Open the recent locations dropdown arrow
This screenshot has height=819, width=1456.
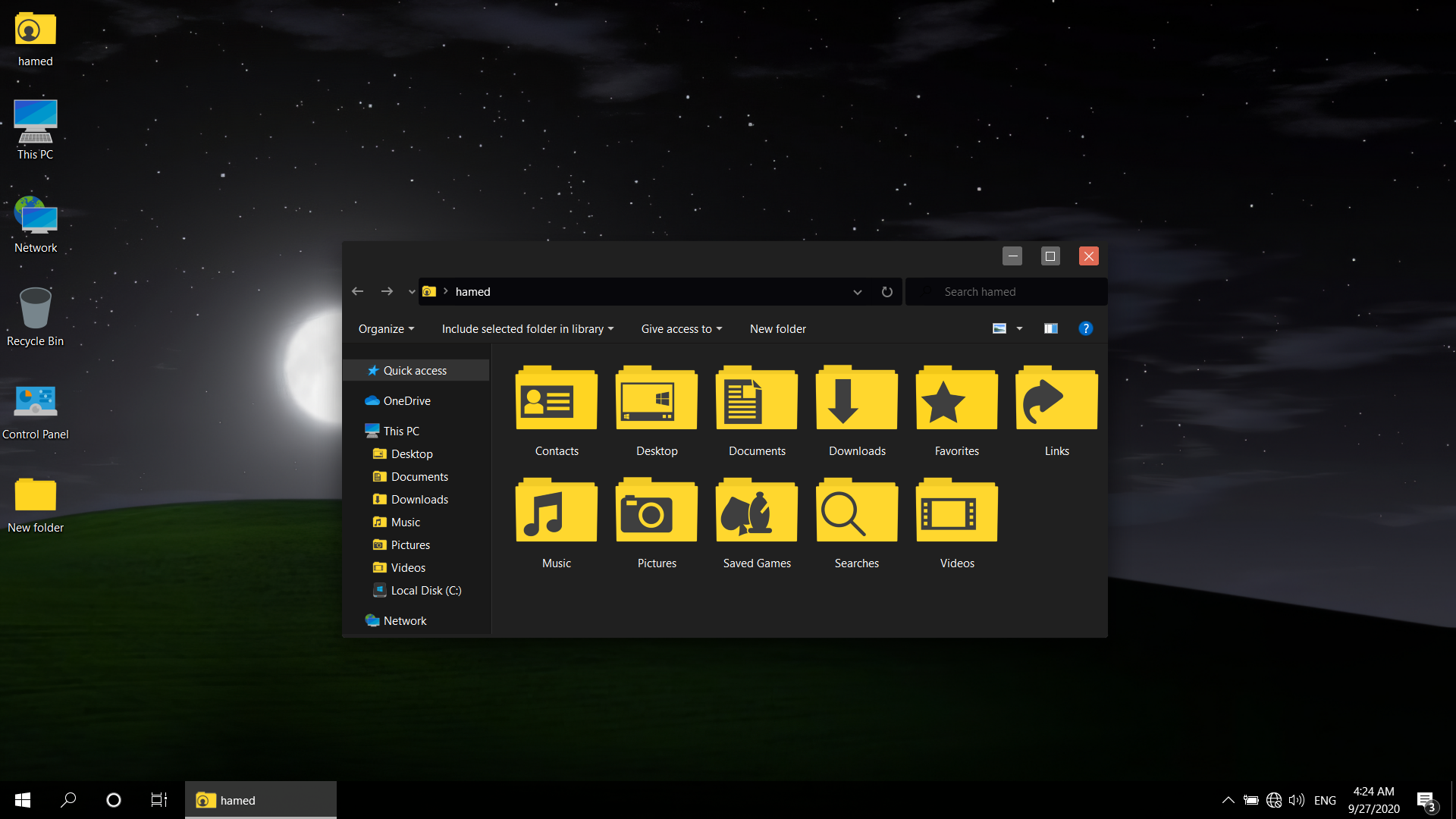[x=412, y=292]
